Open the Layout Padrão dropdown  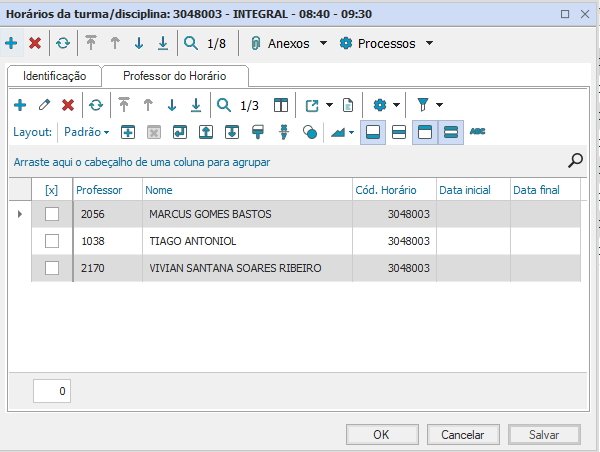click(x=86, y=132)
